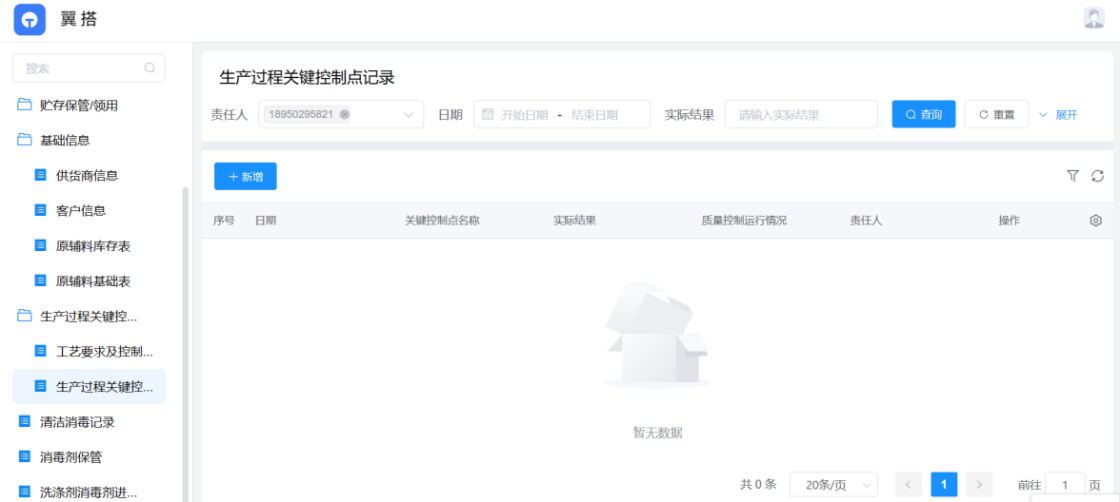Viewport: 1120px width, 502px height.
Task: Click the calendar icon in the date field
Action: 488,114
